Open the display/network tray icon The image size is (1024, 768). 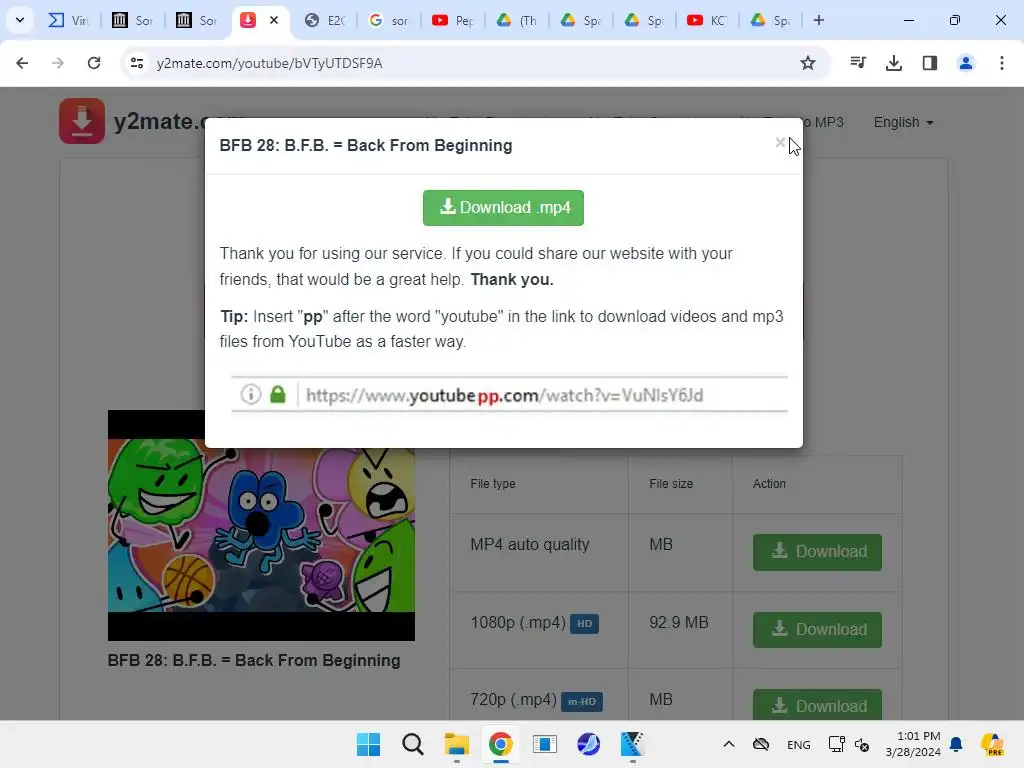pos(837,744)
